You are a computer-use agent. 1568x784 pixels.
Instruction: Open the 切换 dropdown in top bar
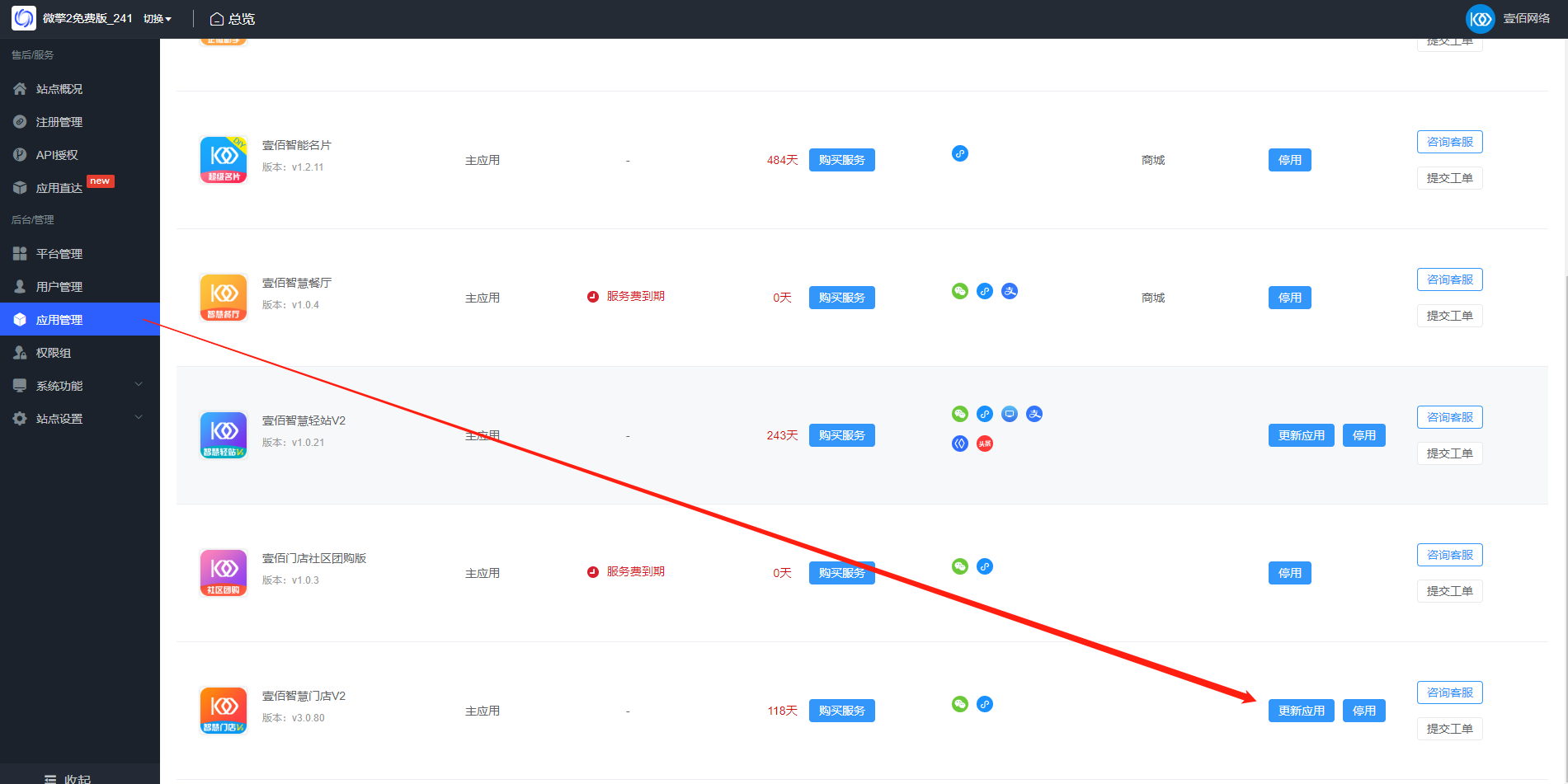pyautogui.click(x=157, y=18)
